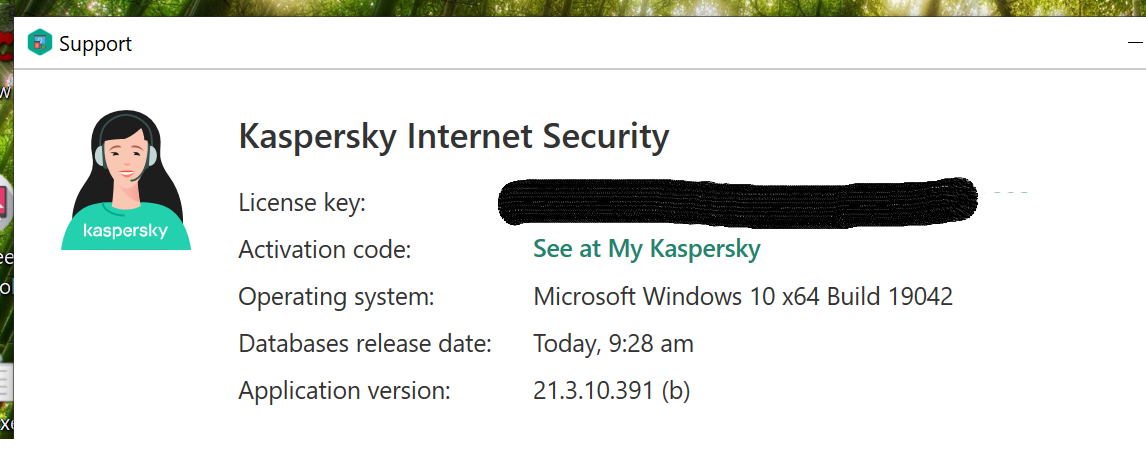
Task: Click the pink desktop icon behind the window
Action: click(5, 203)
